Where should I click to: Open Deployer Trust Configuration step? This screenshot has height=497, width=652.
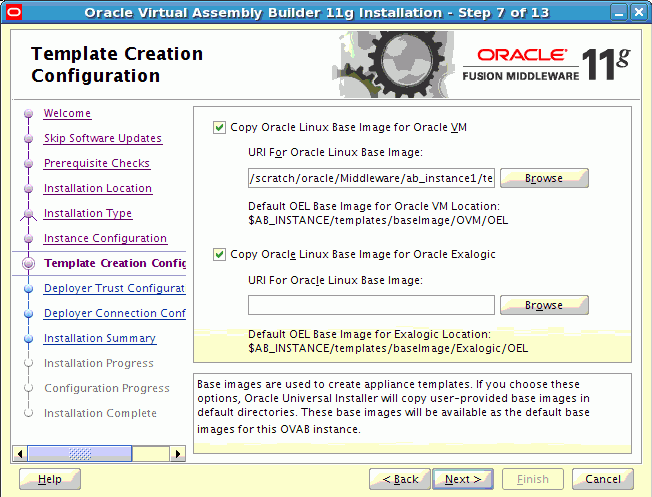pos(114,288)
